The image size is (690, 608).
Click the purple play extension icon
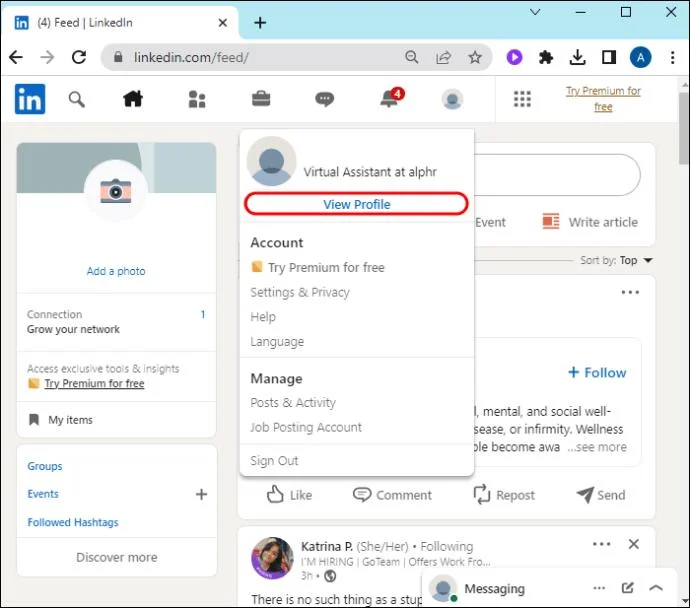point(514,57)
